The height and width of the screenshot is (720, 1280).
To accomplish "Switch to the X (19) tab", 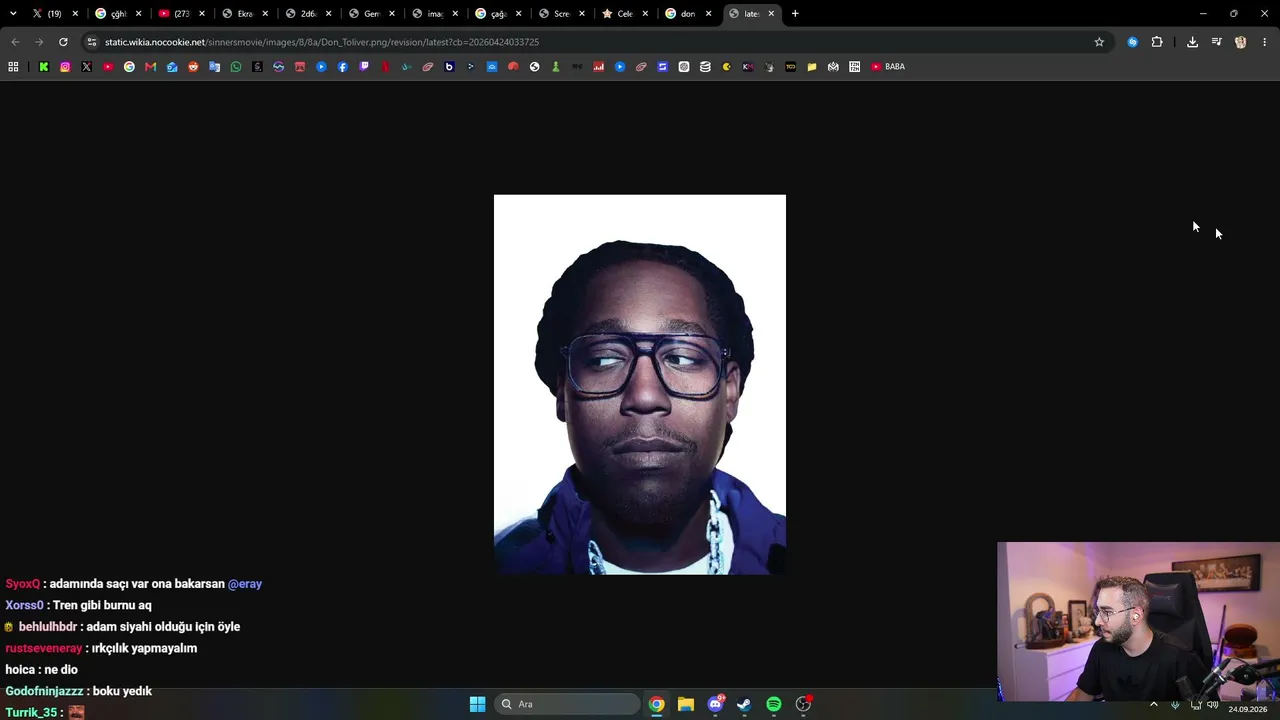I will 48,14.
